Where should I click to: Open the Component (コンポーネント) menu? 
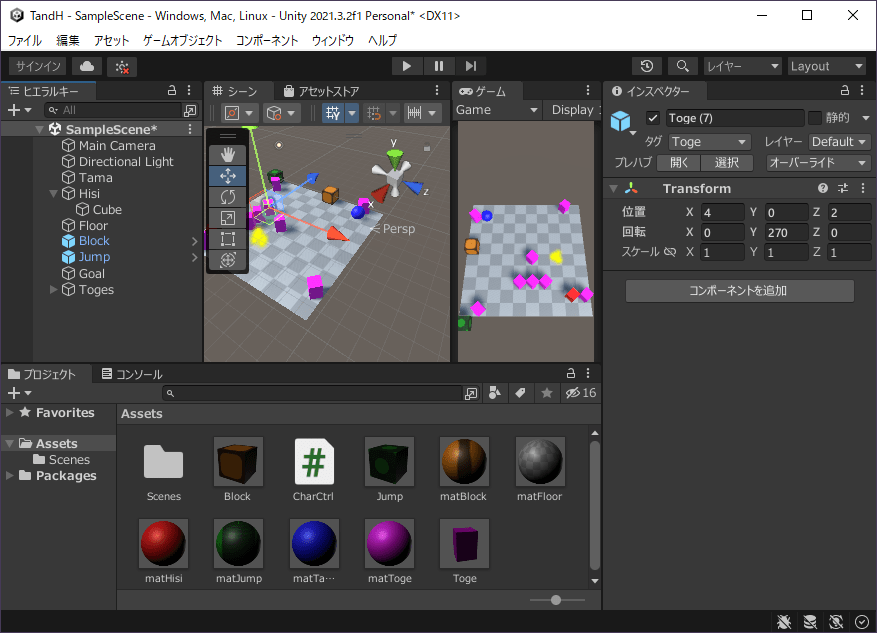click(x=267, y=40)
